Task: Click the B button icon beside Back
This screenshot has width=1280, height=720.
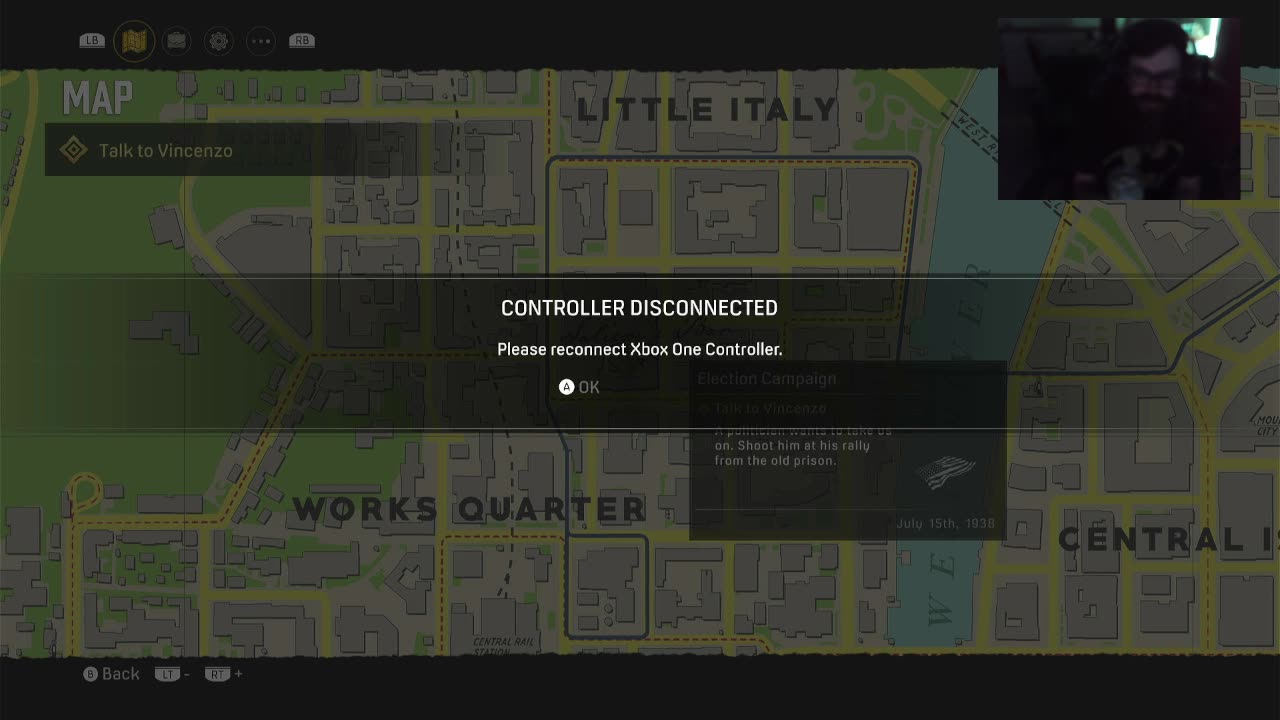Action: click(90, 674)
